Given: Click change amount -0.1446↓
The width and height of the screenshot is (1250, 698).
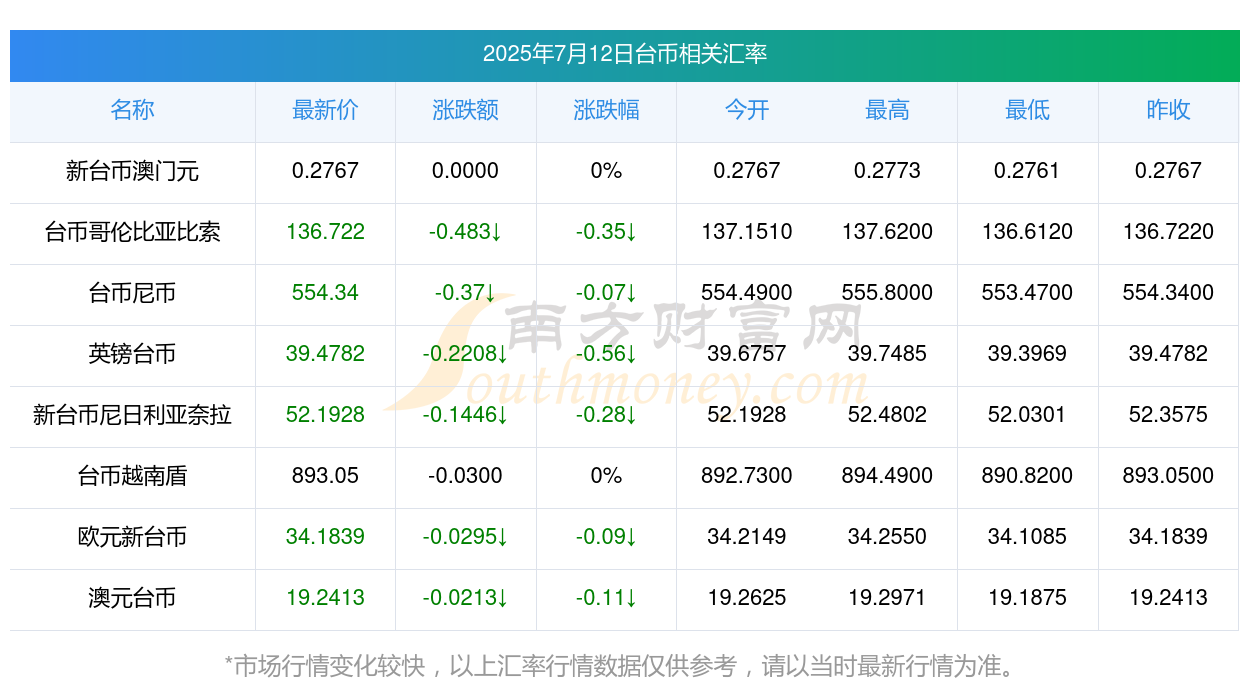Looking at the screenshot, I should [466, 415].
